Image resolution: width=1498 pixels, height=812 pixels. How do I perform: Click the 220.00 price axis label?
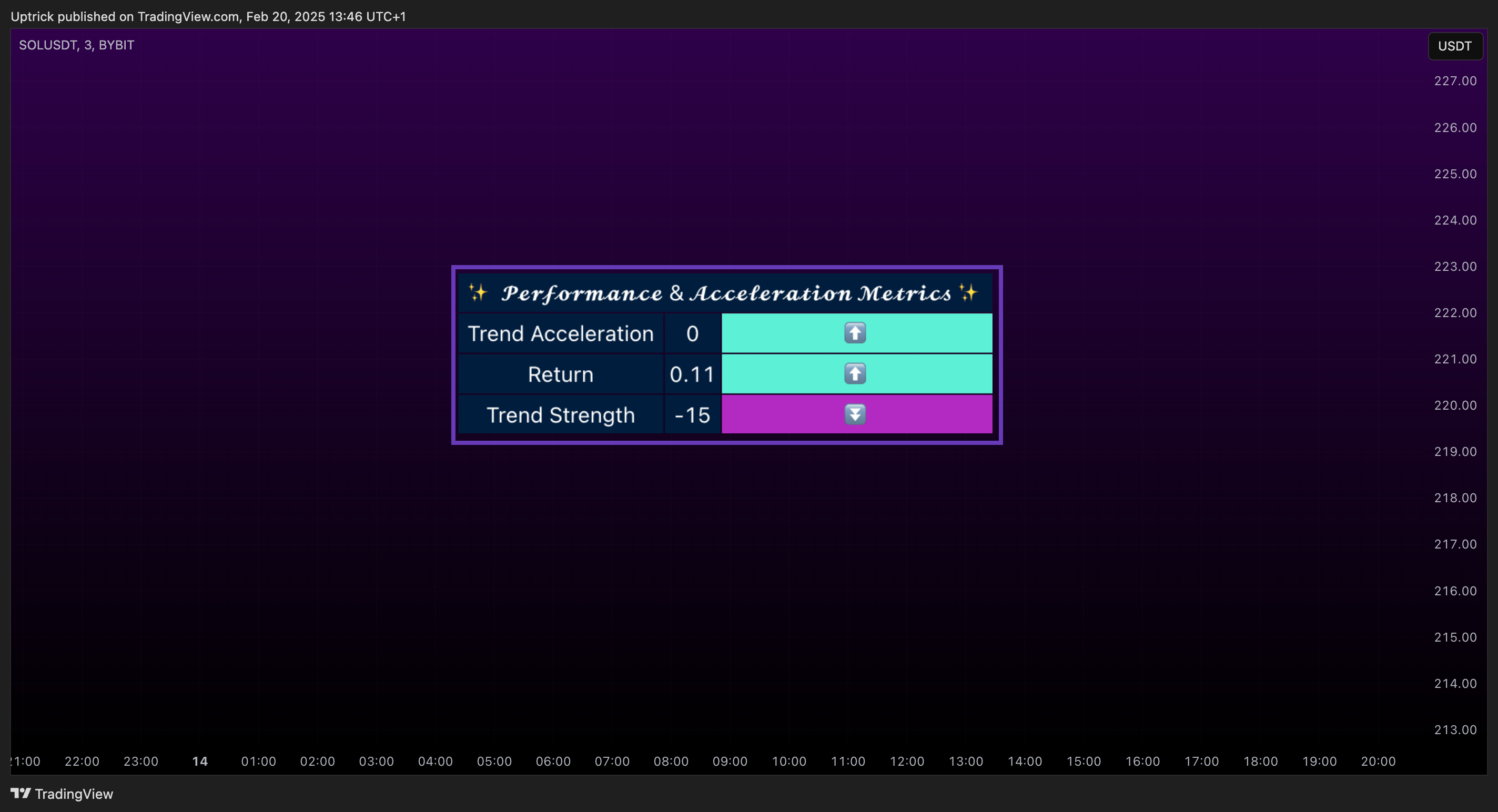pos(1455,405)
